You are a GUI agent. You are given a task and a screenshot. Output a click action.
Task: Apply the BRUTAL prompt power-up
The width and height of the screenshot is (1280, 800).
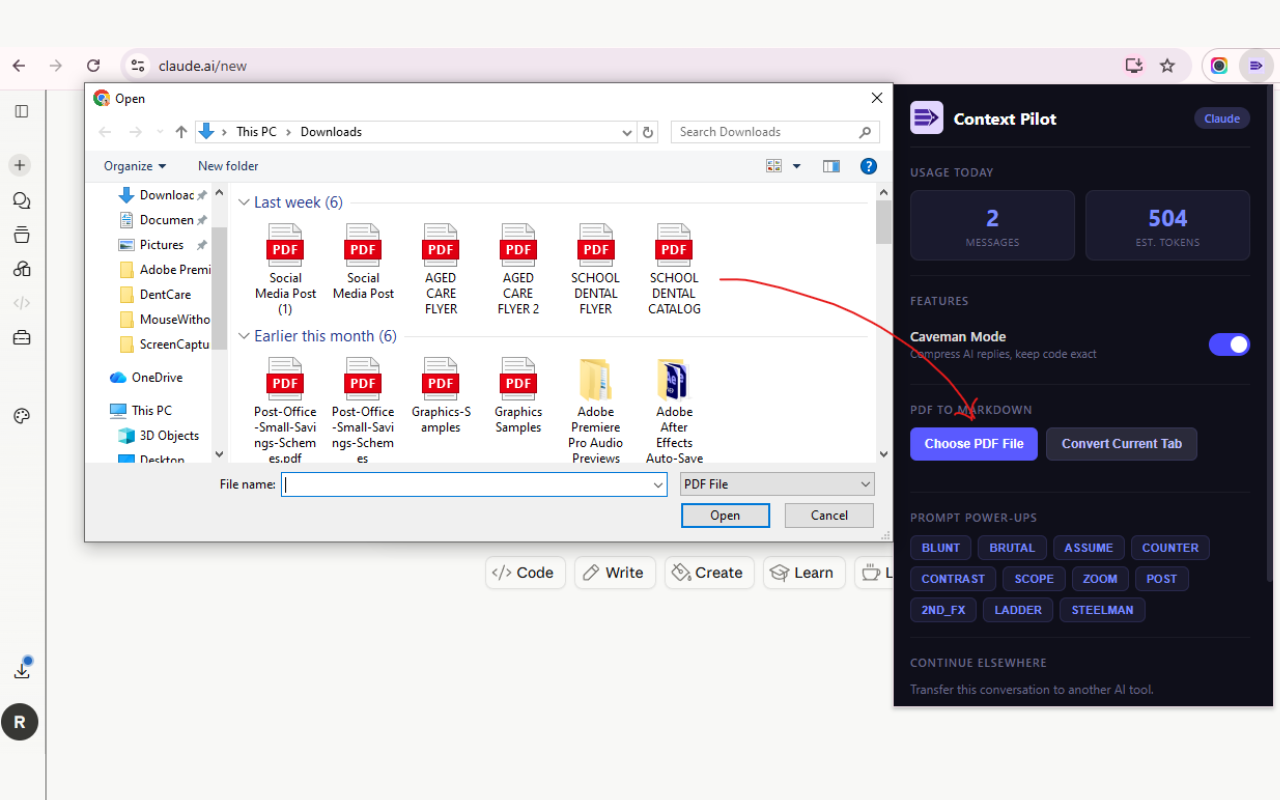(1013, 548)
